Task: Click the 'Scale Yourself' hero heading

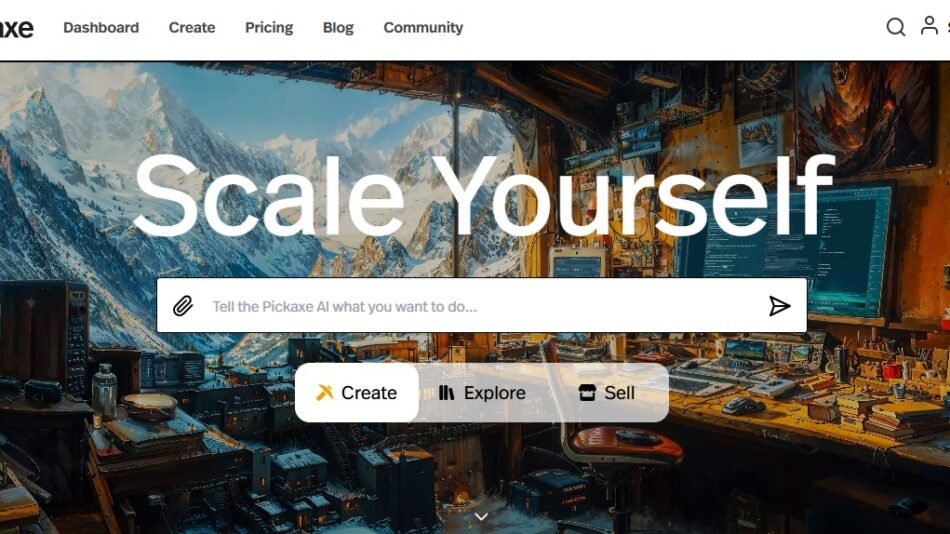Action: coord(483,196)
